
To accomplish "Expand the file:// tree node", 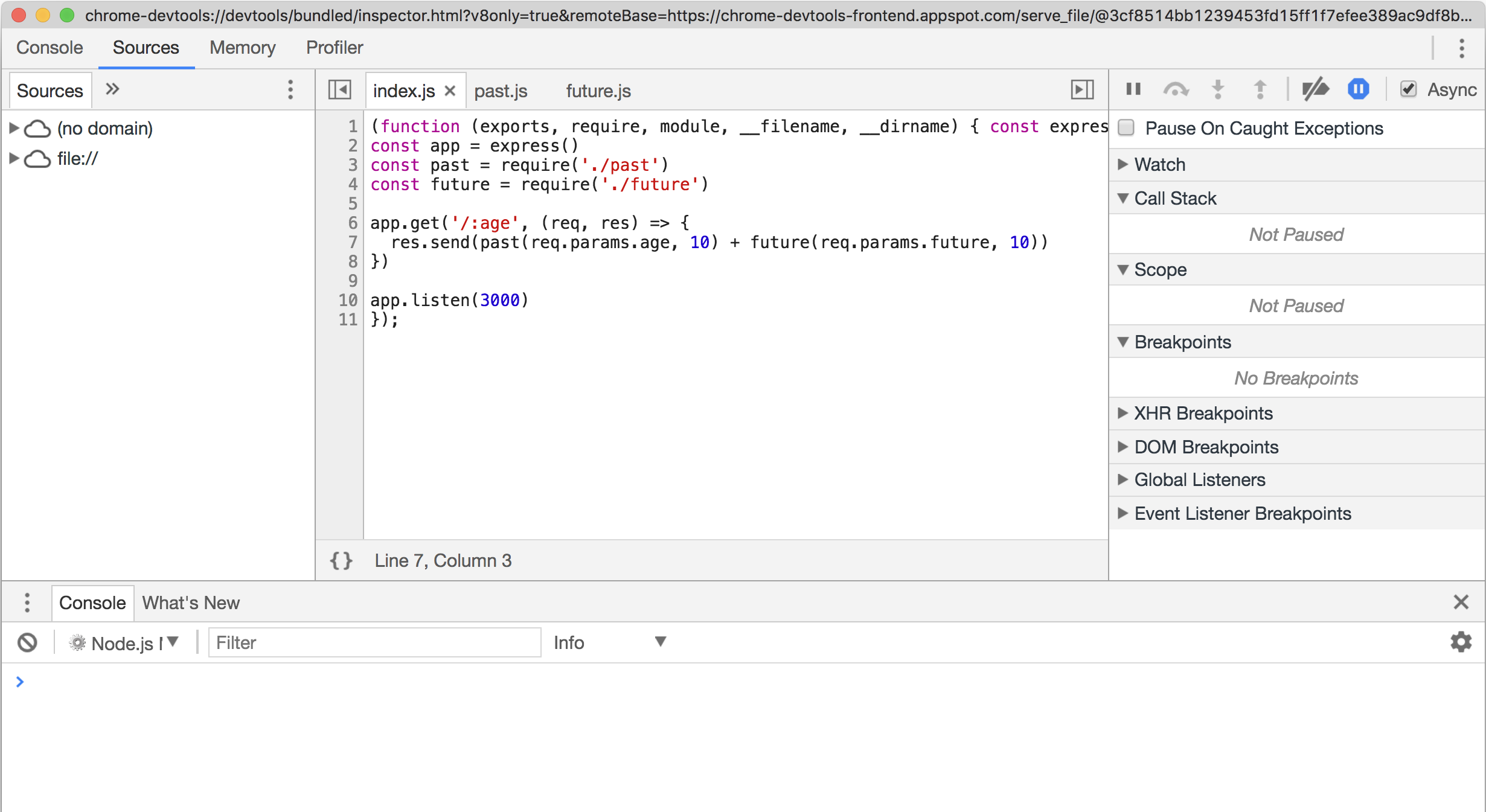I will (x=14, y=158).
